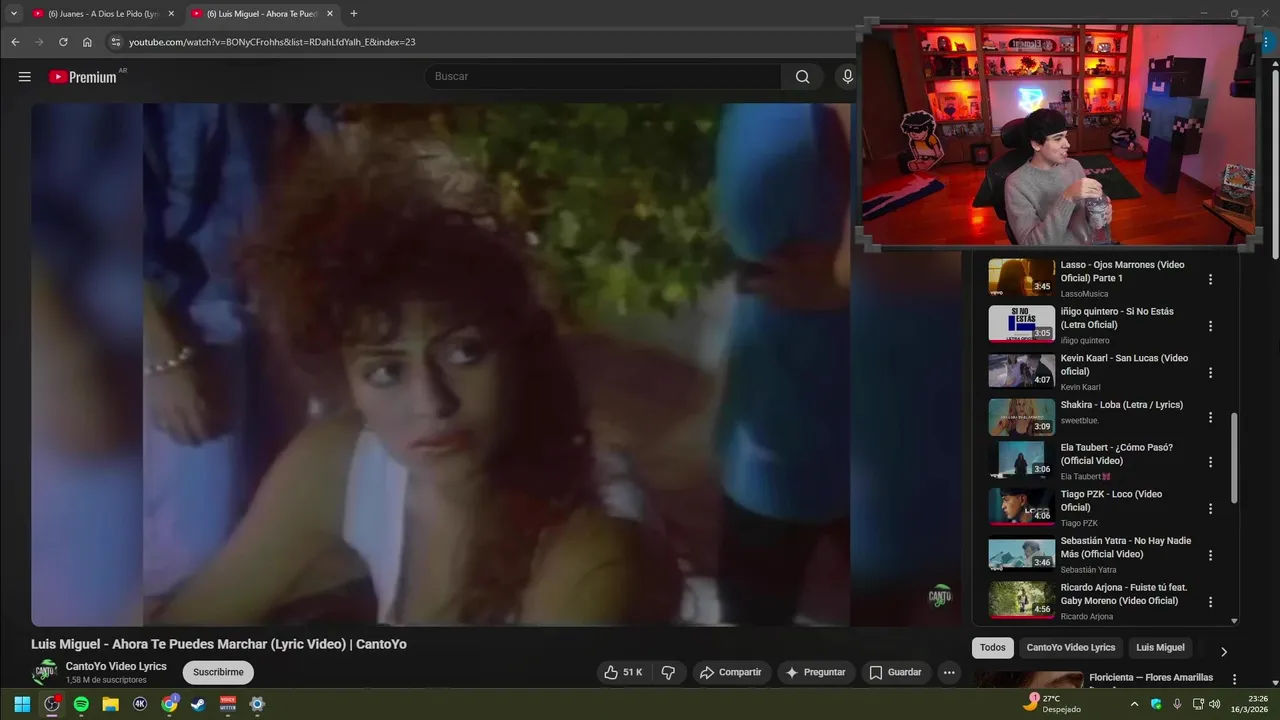Open the Windows Start menu
The width and height of the screenshot is (1280, 720).
22,704
